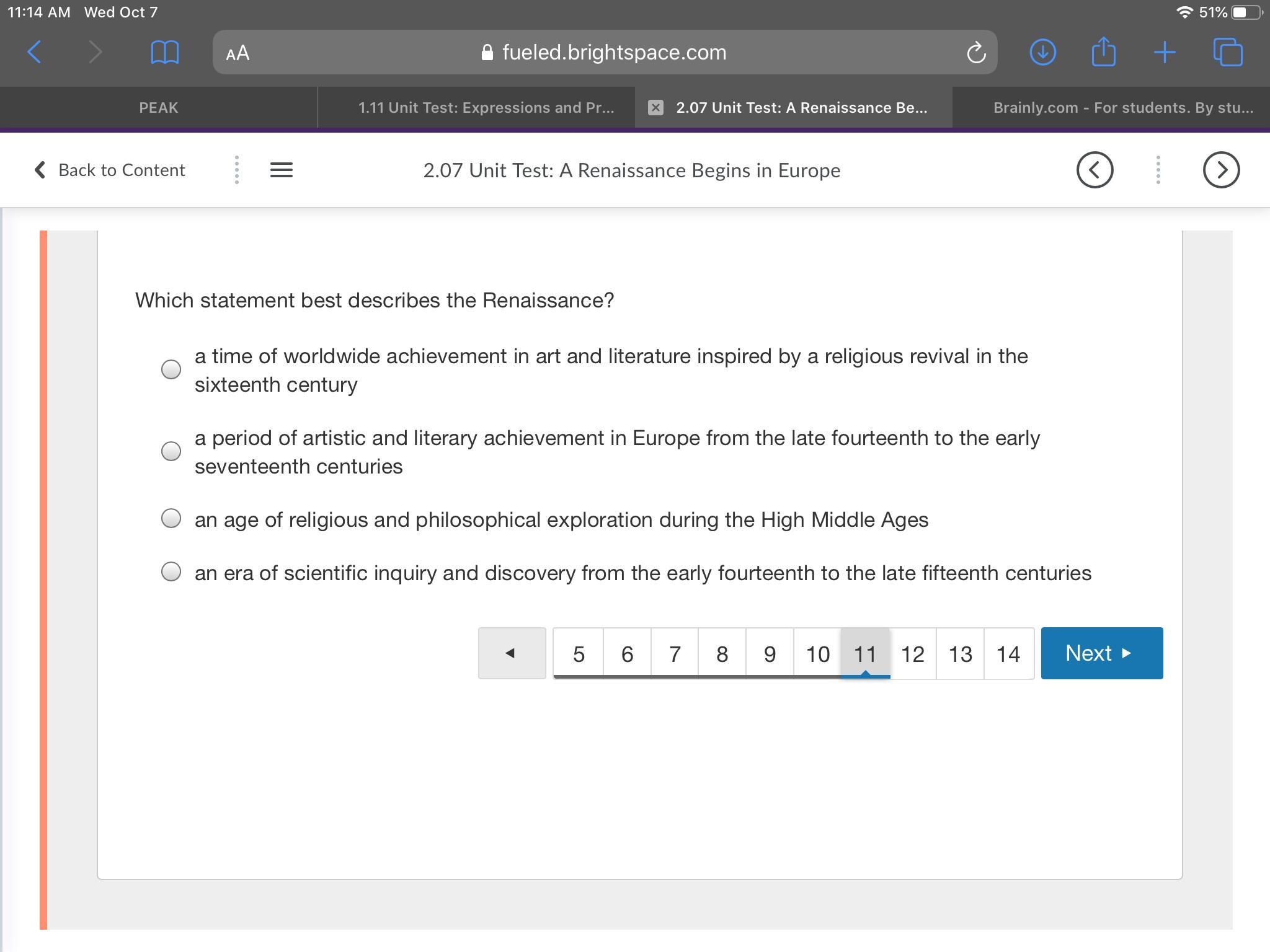This screenshot has height=952, width=1270.
Task: Switch to the Brainly.com tab
Action: (1122, 108)
